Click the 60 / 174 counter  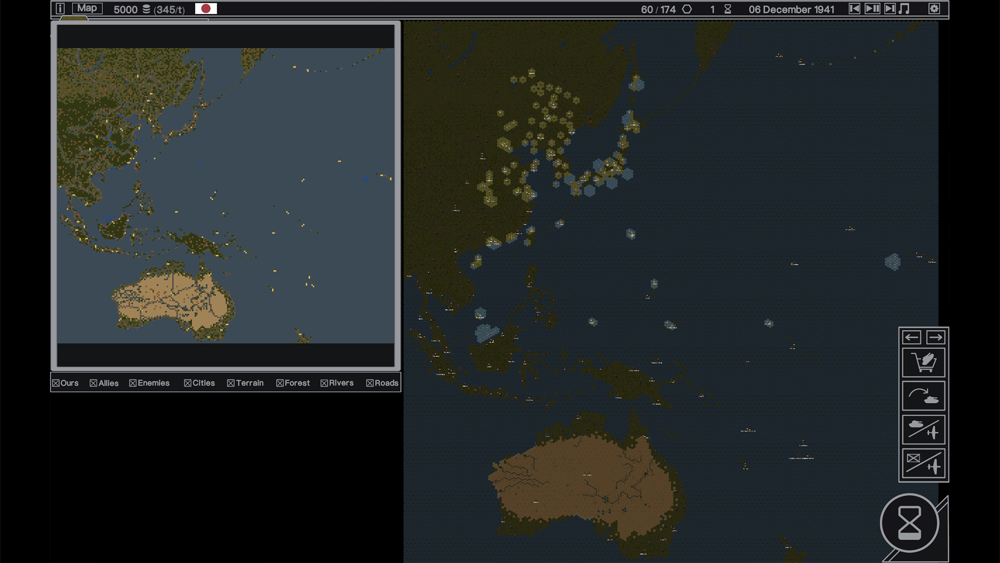coord(658,9)
